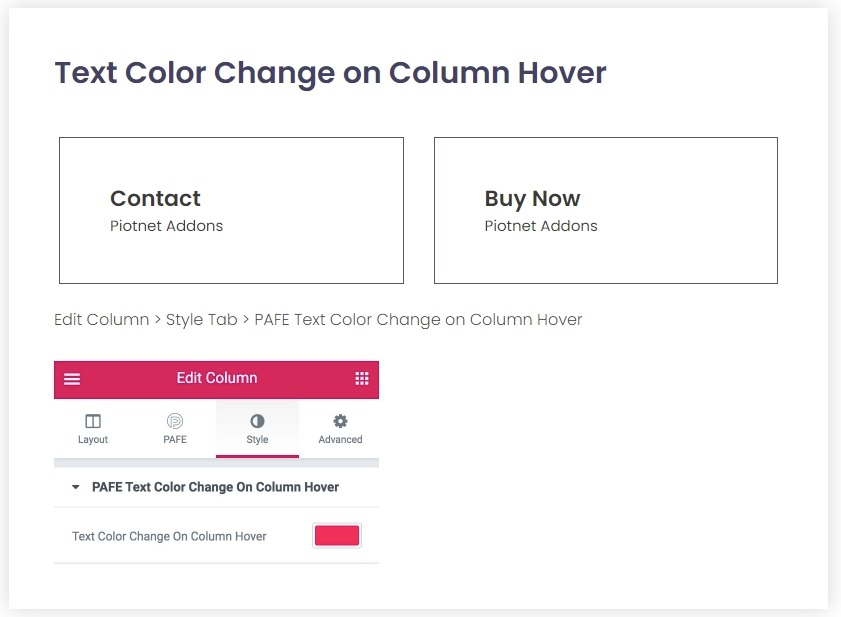Image resolution: width=841 pixels, height=617 pixels.
Task: Click the Advanced gear icon
Action: coord(340,420)
